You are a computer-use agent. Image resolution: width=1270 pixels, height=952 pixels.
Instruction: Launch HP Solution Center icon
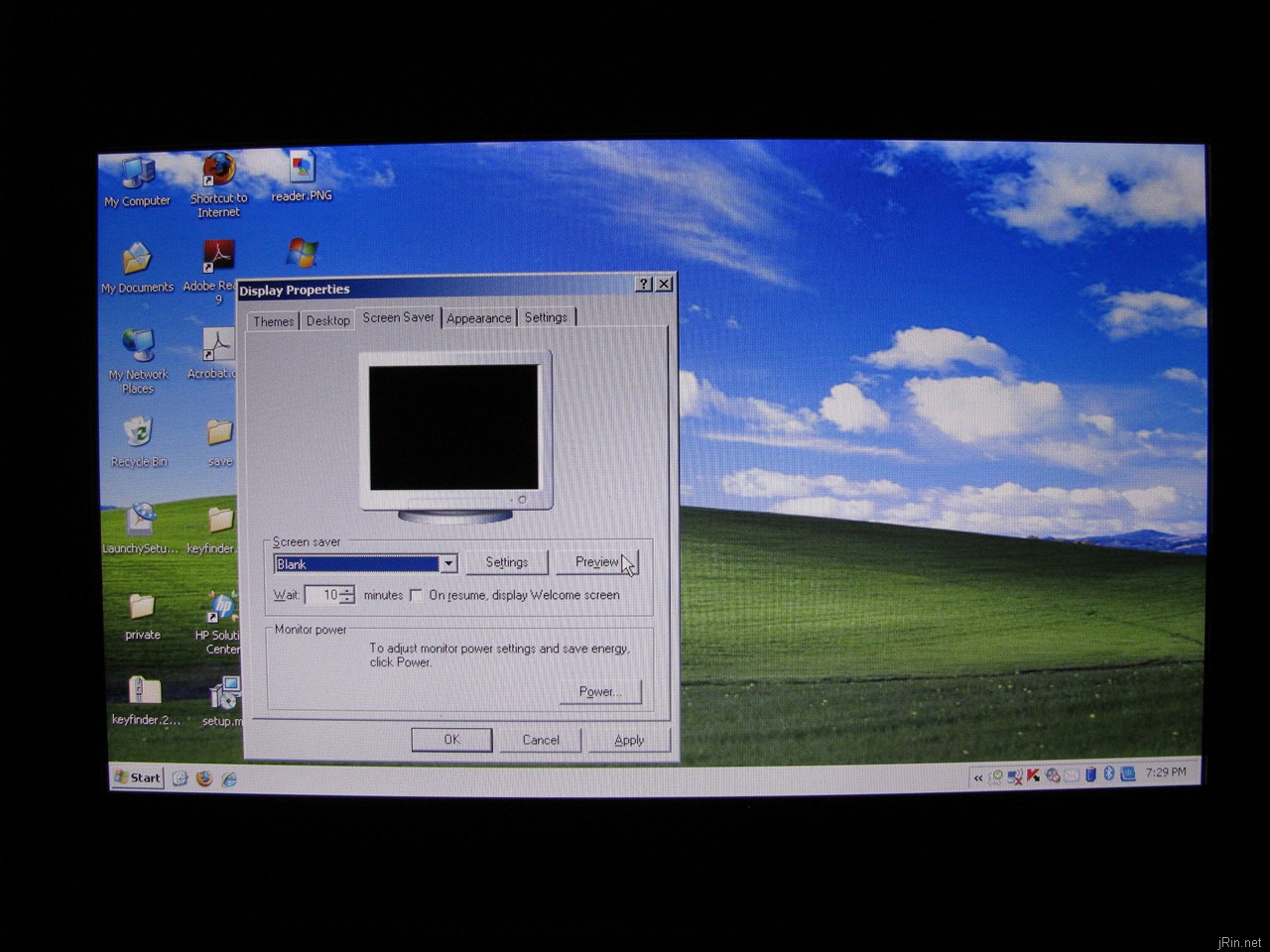coord(221,606)
